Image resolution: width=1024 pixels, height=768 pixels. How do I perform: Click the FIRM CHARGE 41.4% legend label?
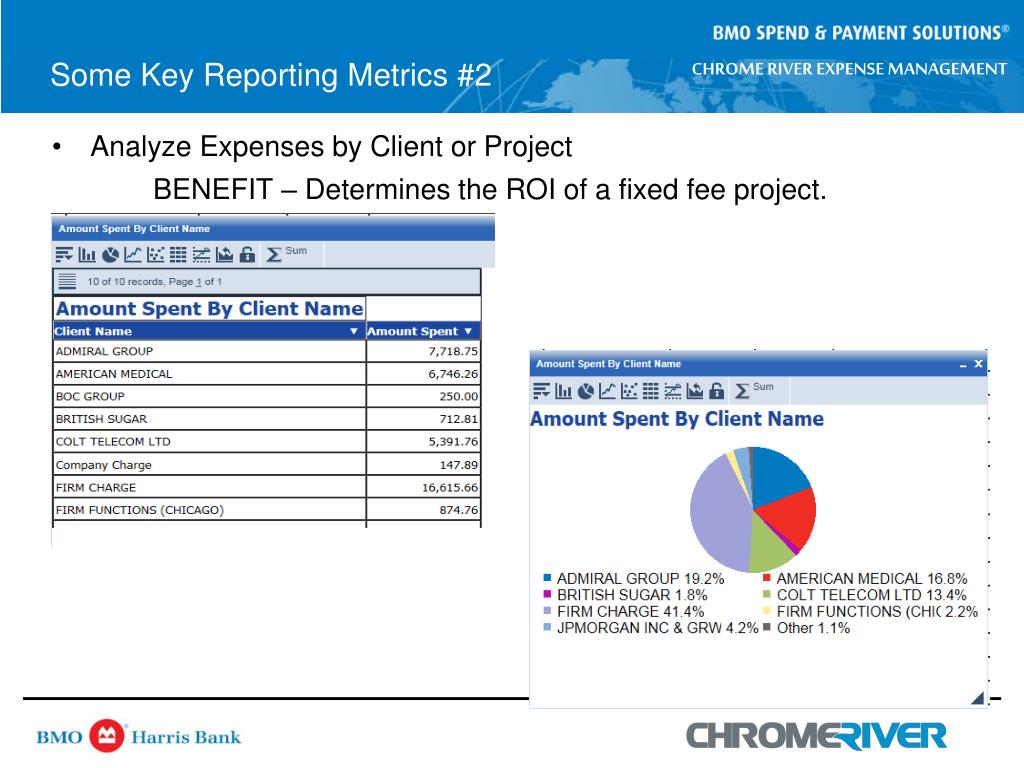pyautogui.click(x=630, y=612)
